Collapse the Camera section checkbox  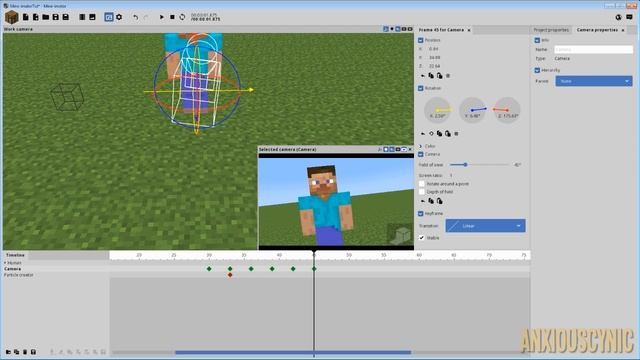(x=421, y=154)
